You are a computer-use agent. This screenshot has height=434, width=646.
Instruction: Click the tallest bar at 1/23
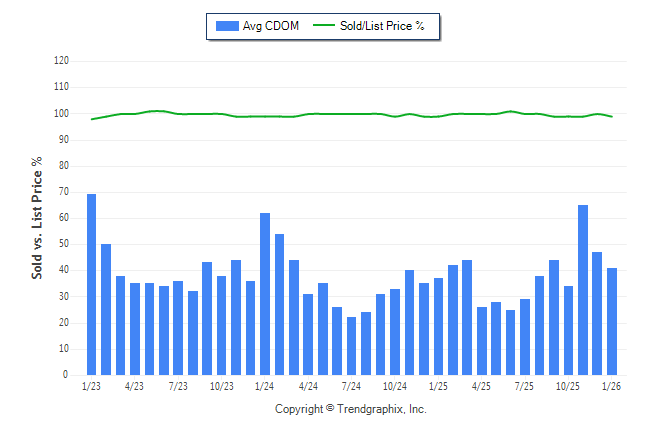pos(92,285)
